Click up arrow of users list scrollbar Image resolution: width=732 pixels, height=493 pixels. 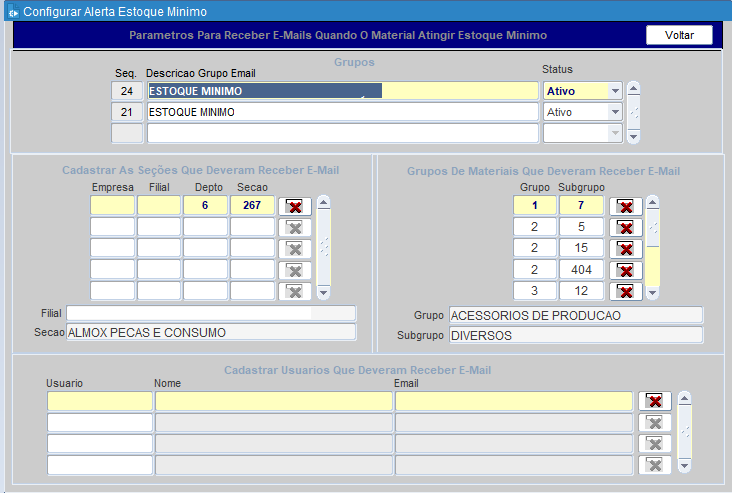684,398
